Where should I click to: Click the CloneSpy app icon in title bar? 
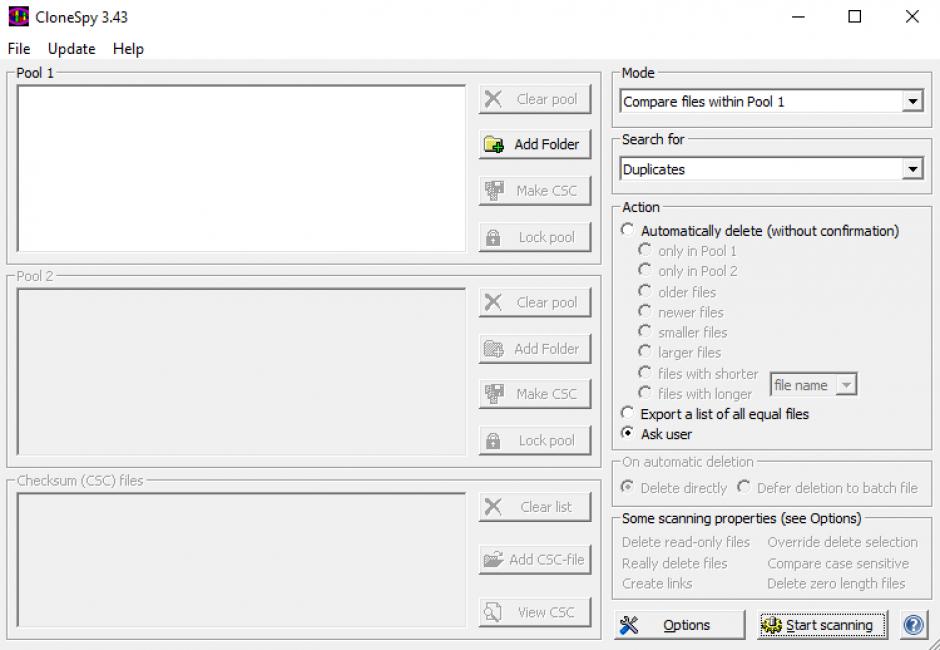[19, 16]
